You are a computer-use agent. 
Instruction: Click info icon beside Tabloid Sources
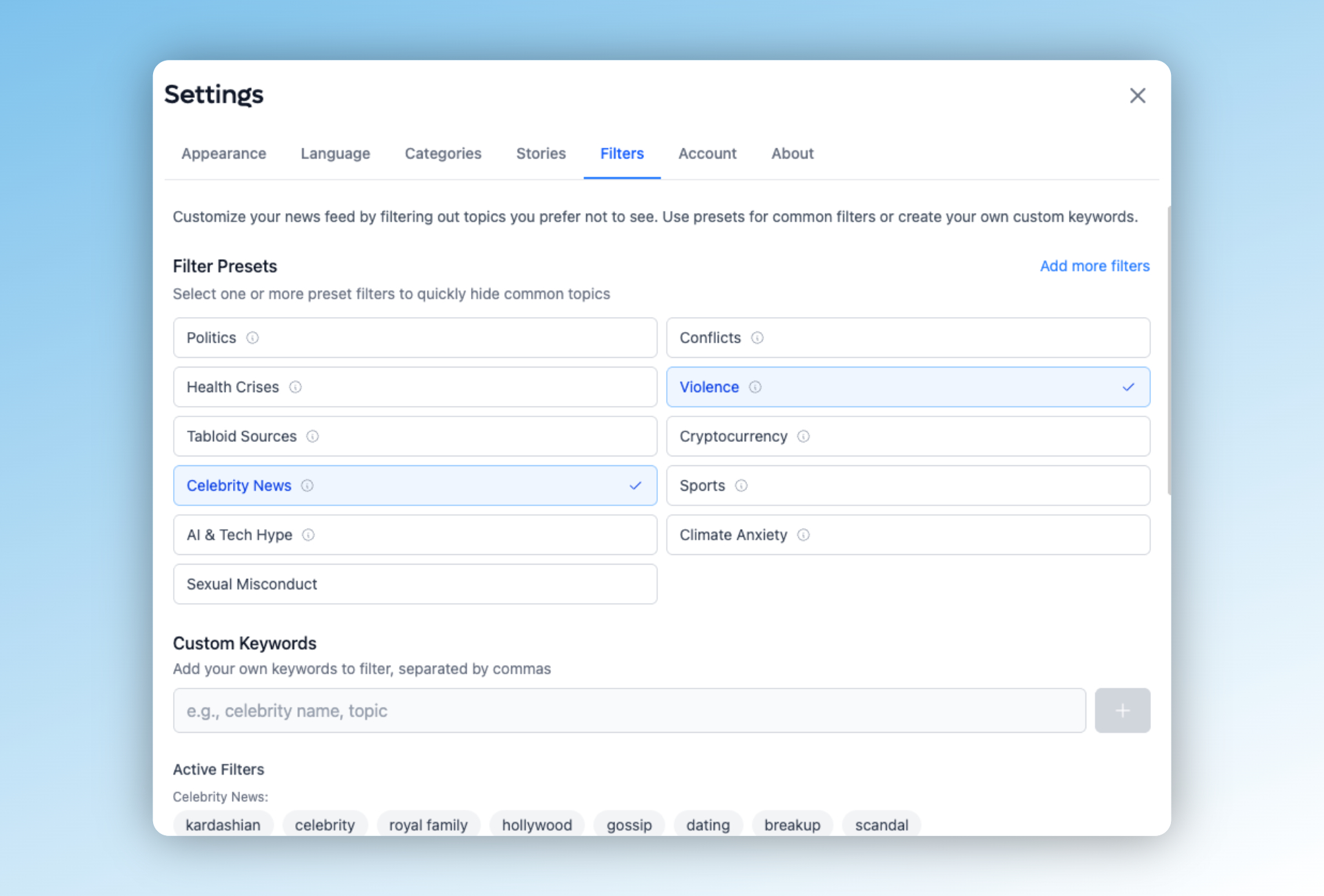[312, 436]
